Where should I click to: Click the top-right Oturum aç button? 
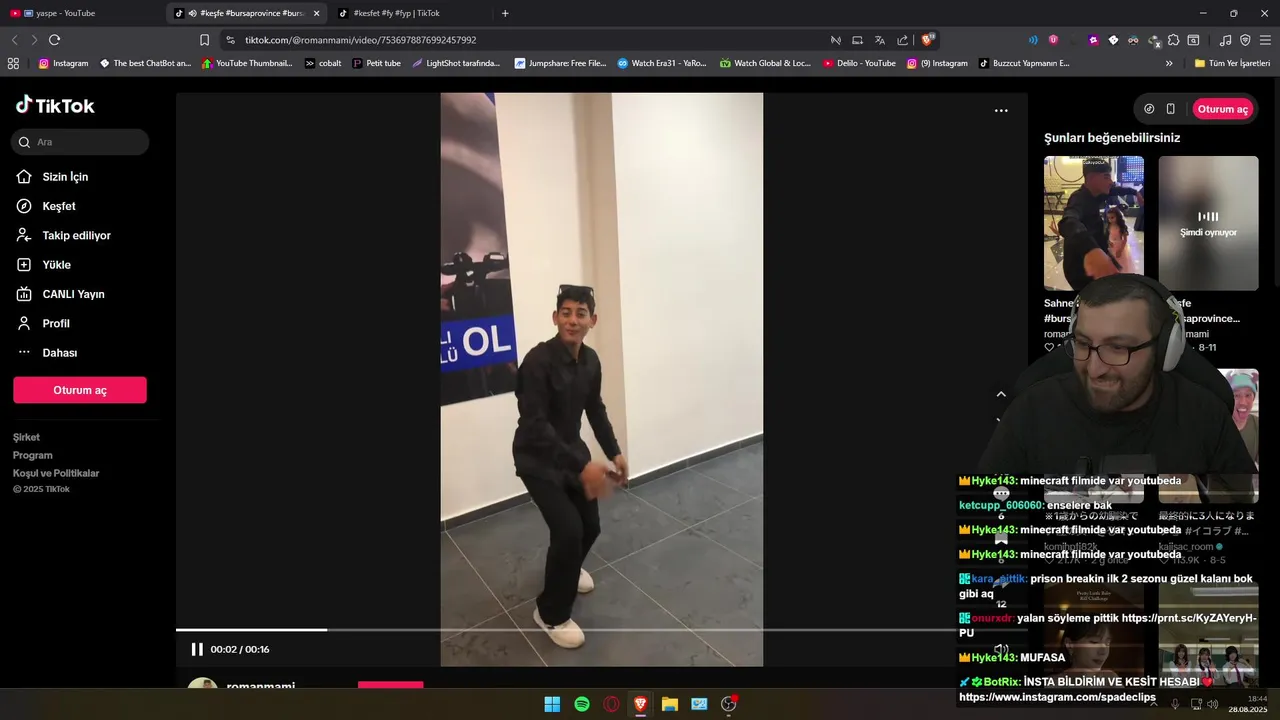pos(1222,109)
